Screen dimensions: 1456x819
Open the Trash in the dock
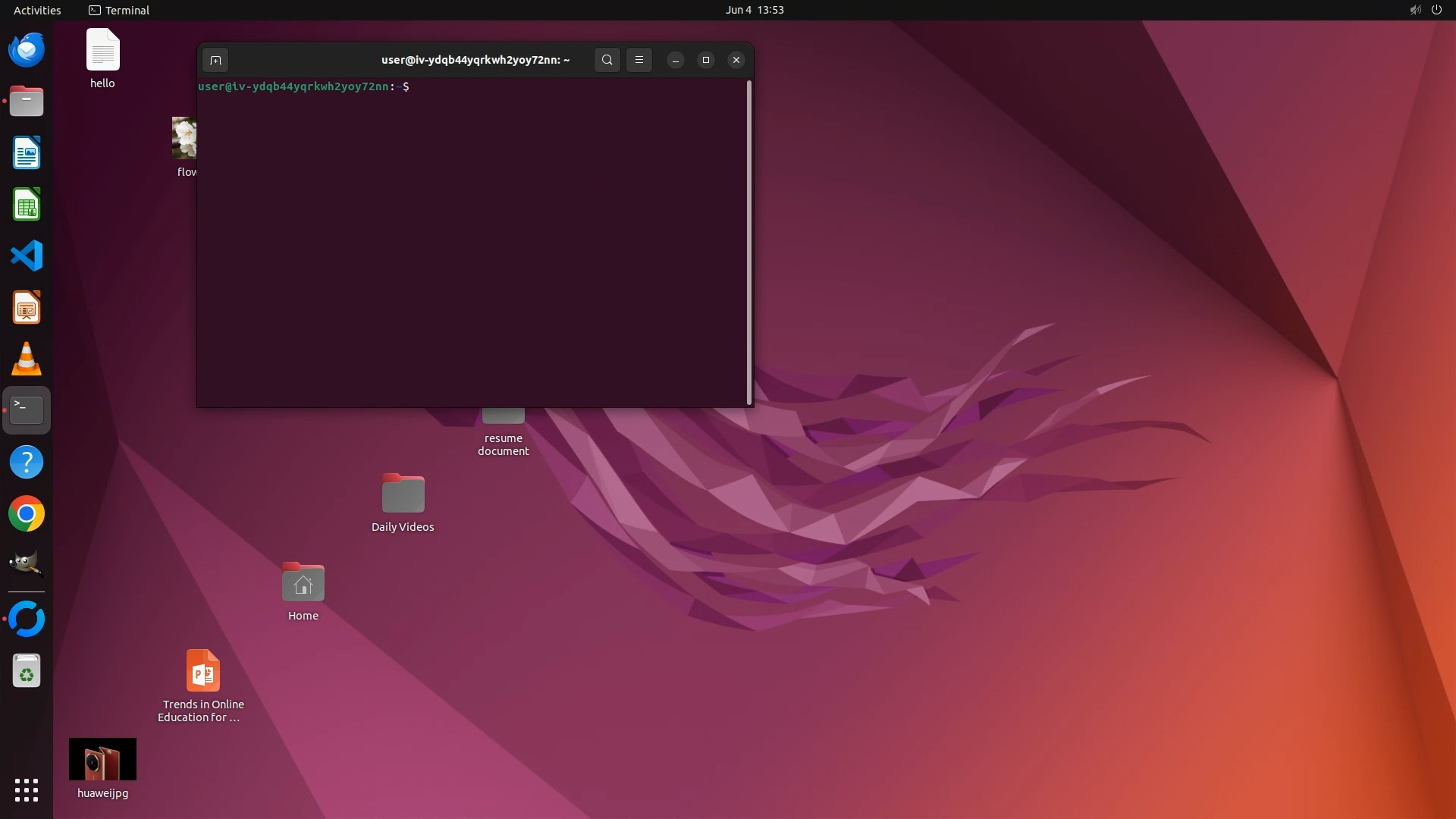click(27, 671)
